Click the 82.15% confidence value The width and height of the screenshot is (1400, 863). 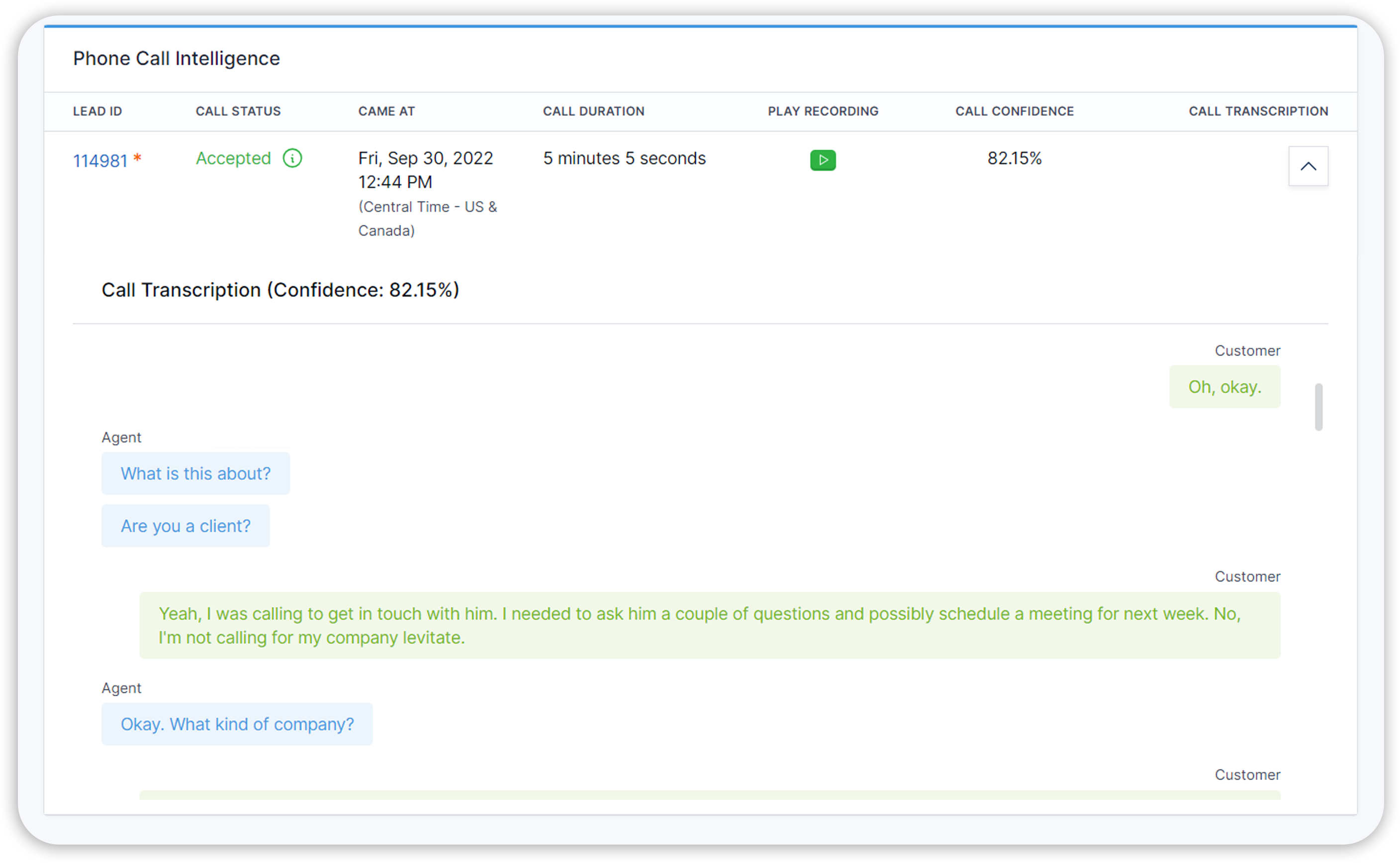(x=1014, y=158)
